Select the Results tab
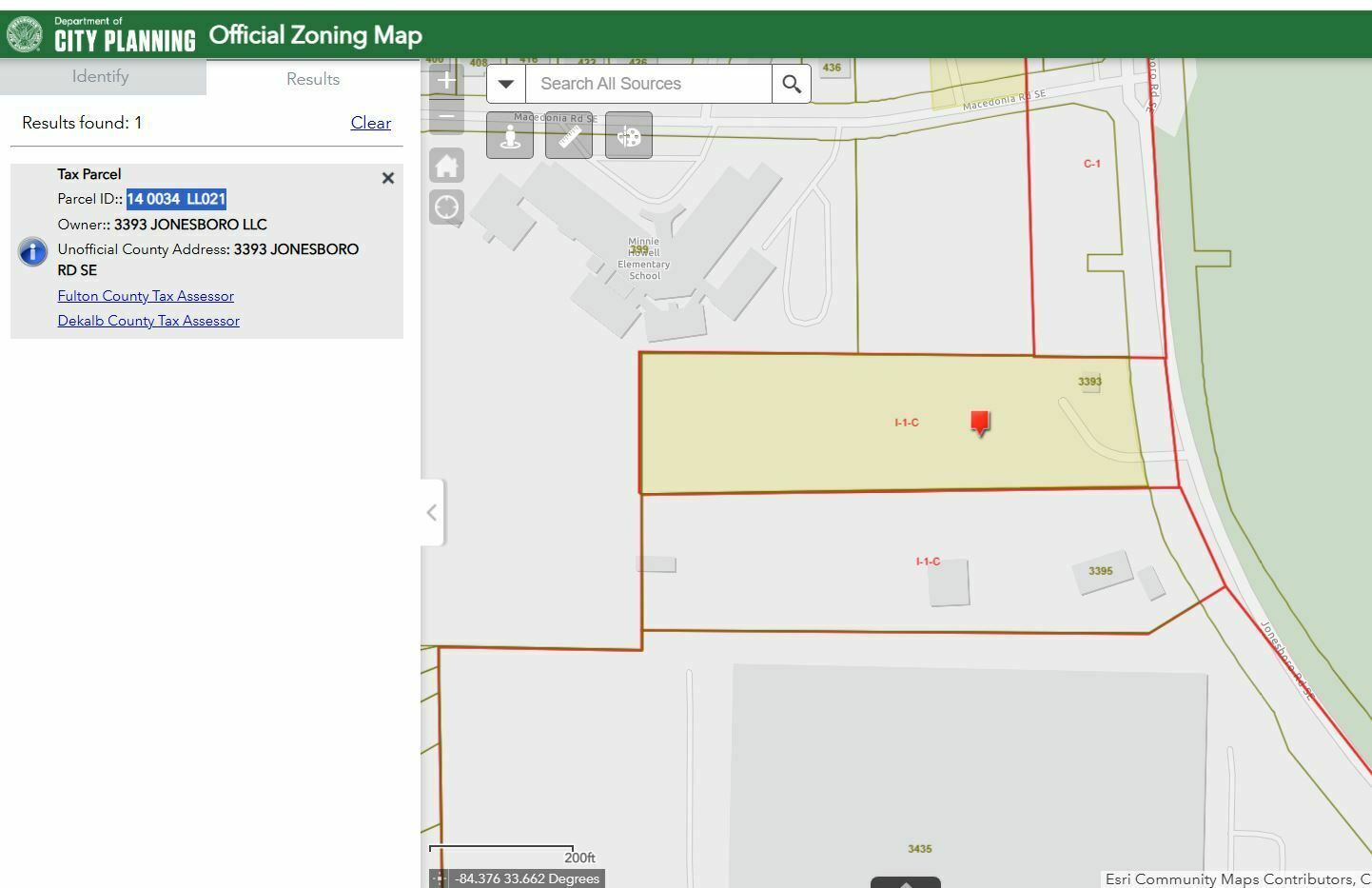 pos(313,79)
